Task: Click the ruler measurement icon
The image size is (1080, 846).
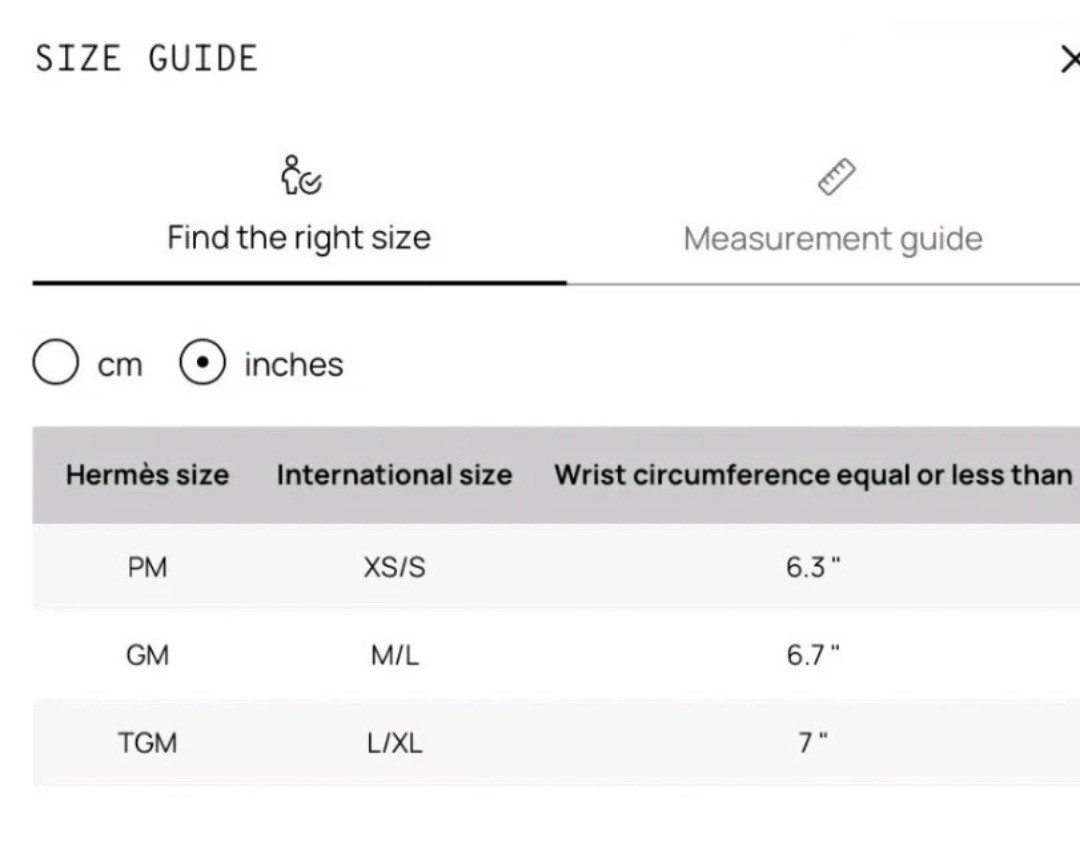Action: 836,176
